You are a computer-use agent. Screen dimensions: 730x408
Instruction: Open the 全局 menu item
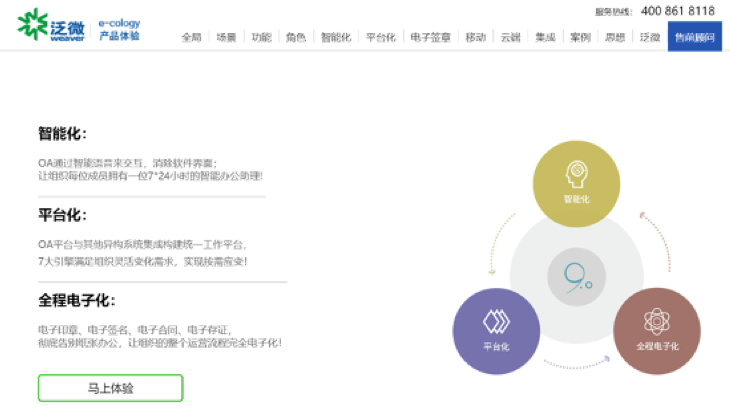point(191,37)
